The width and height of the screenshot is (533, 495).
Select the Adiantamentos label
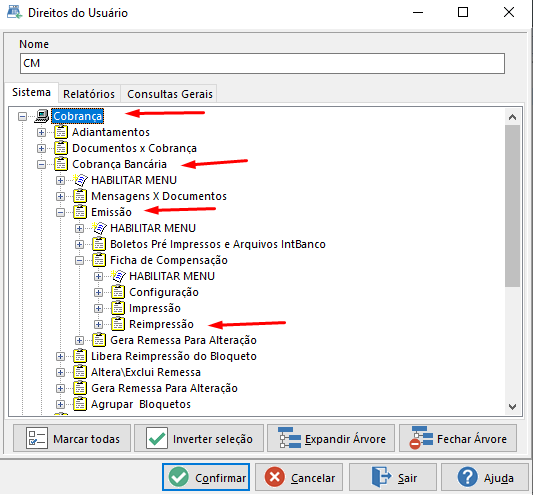111,132
